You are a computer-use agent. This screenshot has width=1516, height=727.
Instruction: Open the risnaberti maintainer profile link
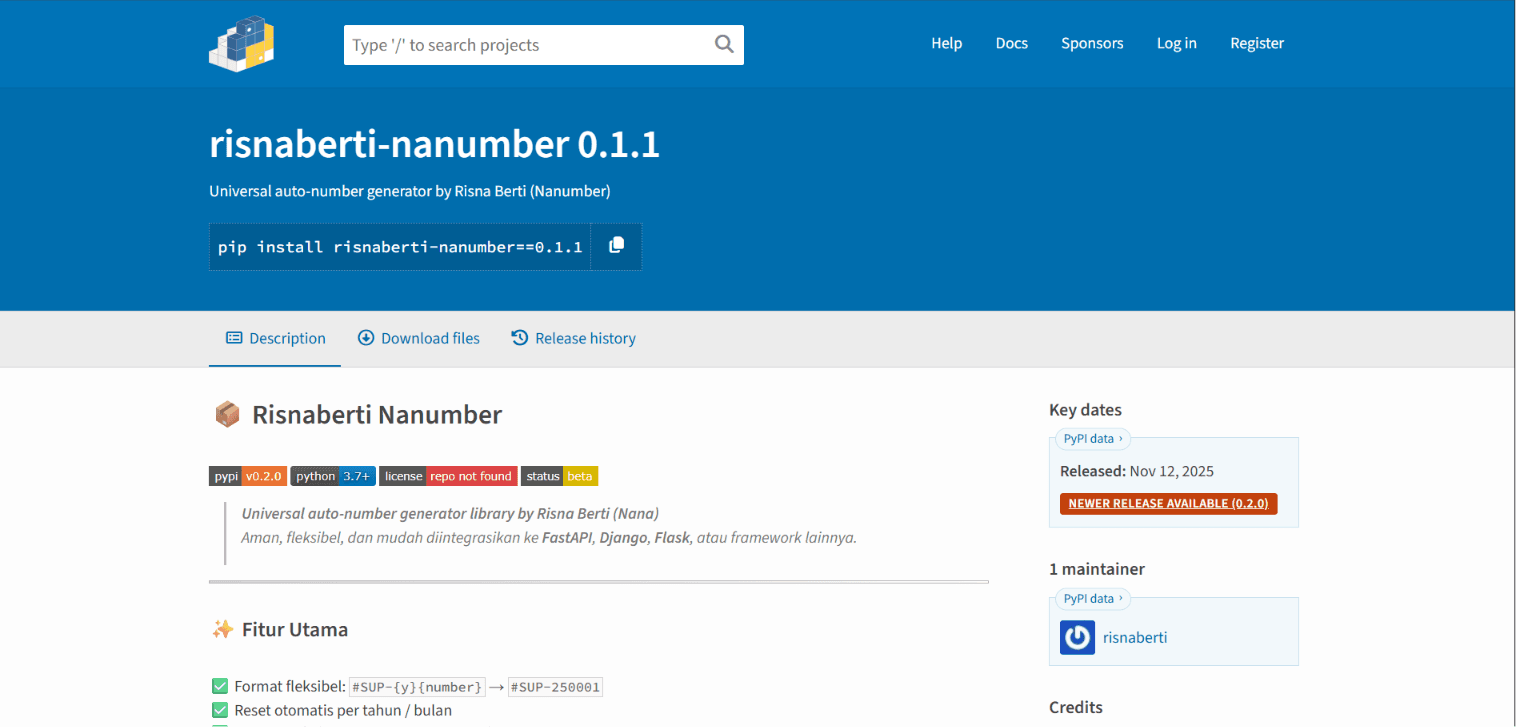pyautogui.click(x=1135, y=638)
